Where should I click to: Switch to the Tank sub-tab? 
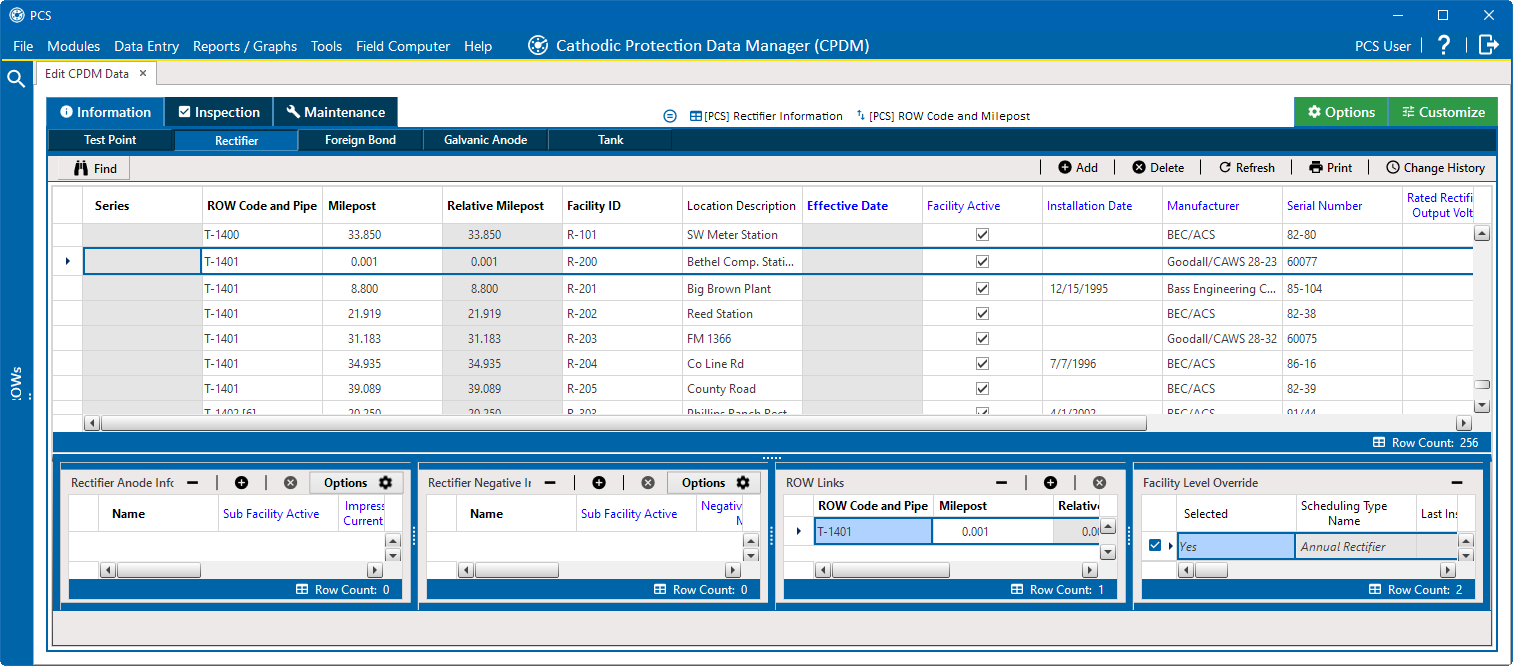coord(610,140)
